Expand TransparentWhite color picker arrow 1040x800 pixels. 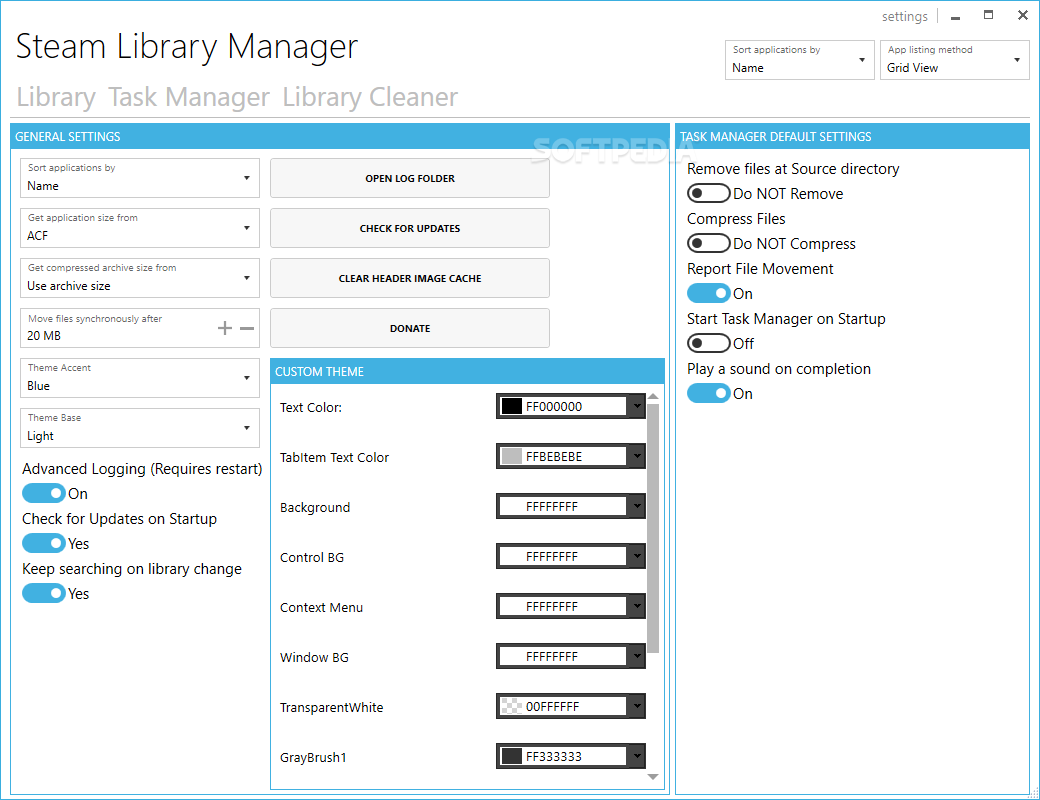click(637, 706)
